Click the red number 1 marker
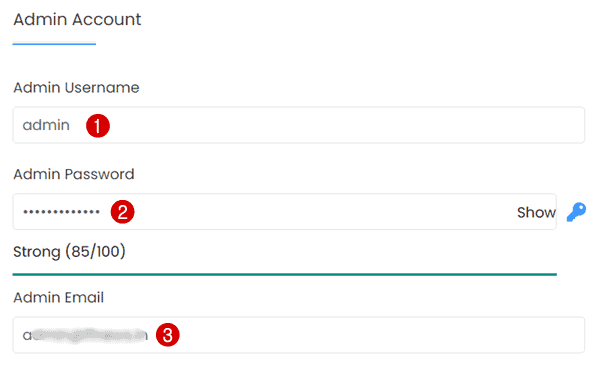Image resolution: width=600 pixels, height=369 pixels. (98, 126)
